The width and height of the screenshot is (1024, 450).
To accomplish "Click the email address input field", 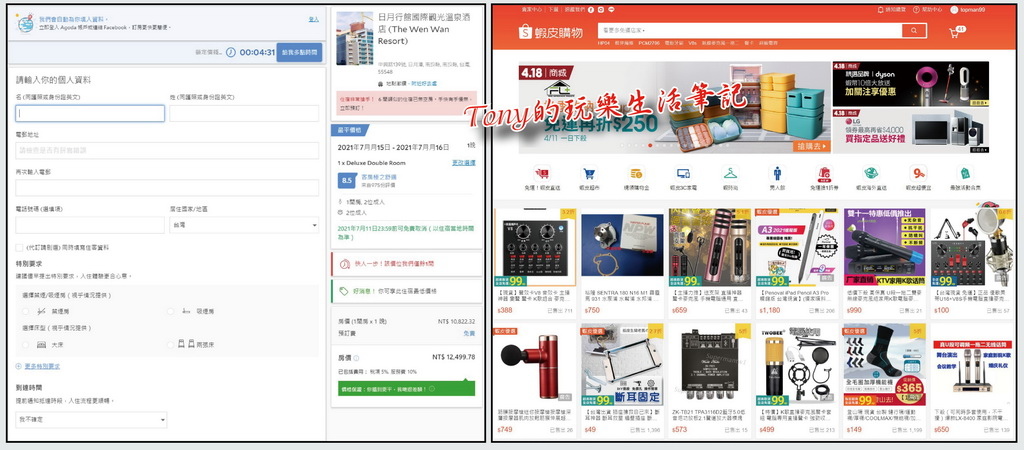I will (167, 150).
